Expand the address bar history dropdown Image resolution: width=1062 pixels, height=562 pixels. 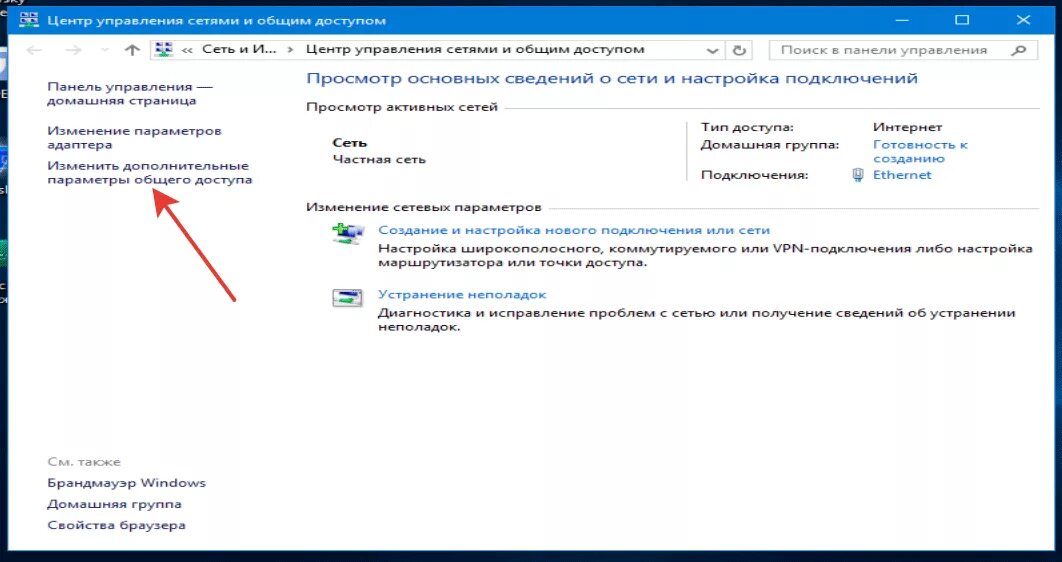click(x=712, y=51)
